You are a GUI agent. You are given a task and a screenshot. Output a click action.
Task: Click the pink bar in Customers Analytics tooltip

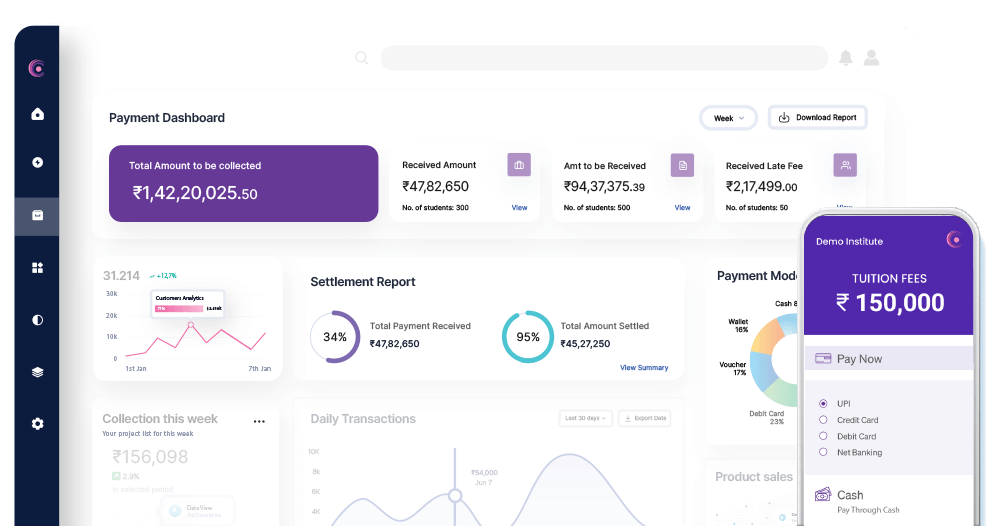tap(180, 309)
